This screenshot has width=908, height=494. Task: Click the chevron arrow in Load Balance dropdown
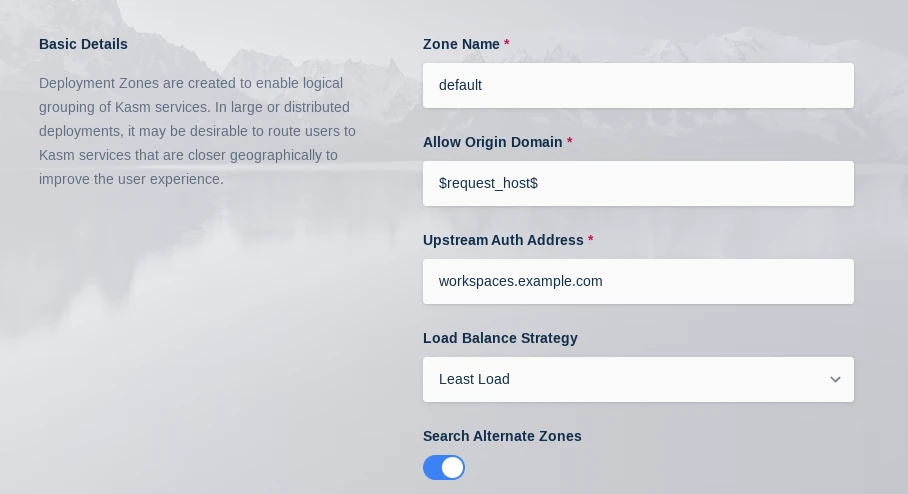[835, 380]
